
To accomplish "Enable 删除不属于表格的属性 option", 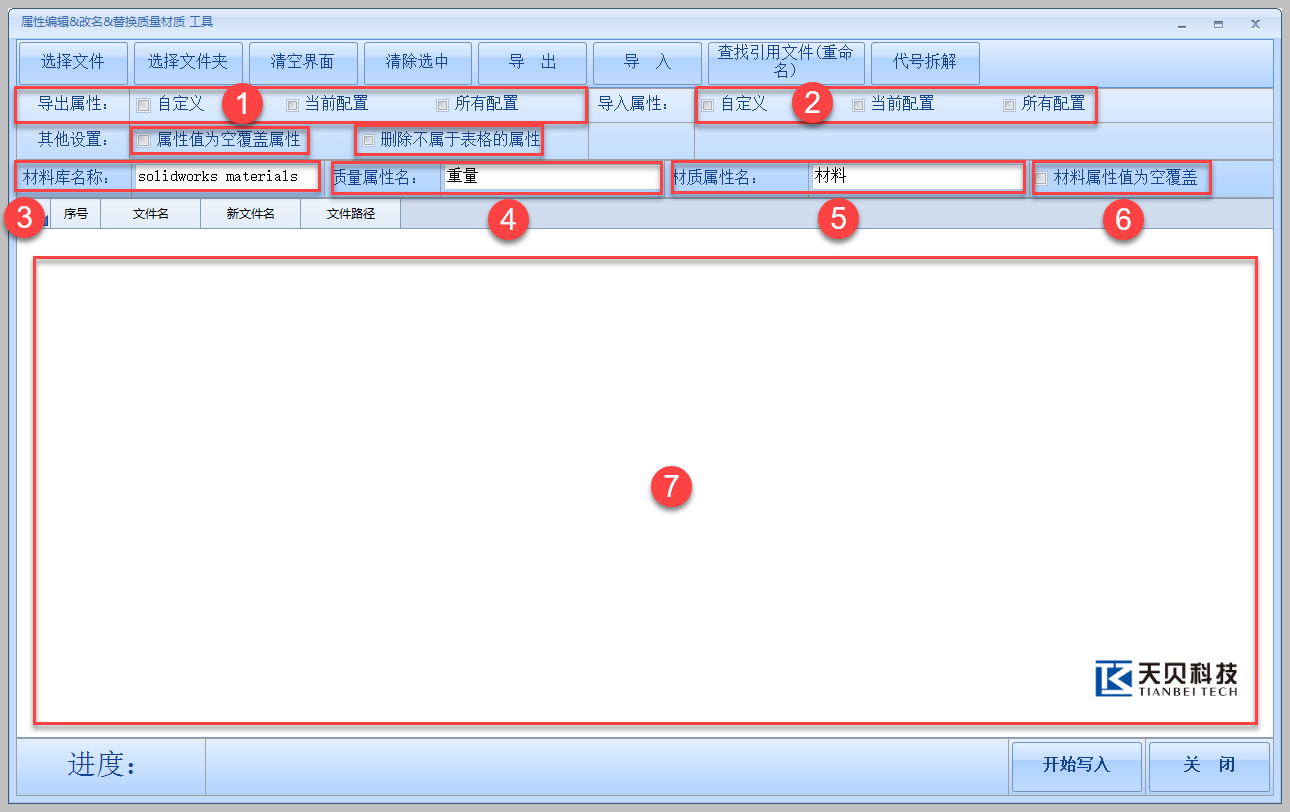I will pyautogui.click(x=368, y=140).
